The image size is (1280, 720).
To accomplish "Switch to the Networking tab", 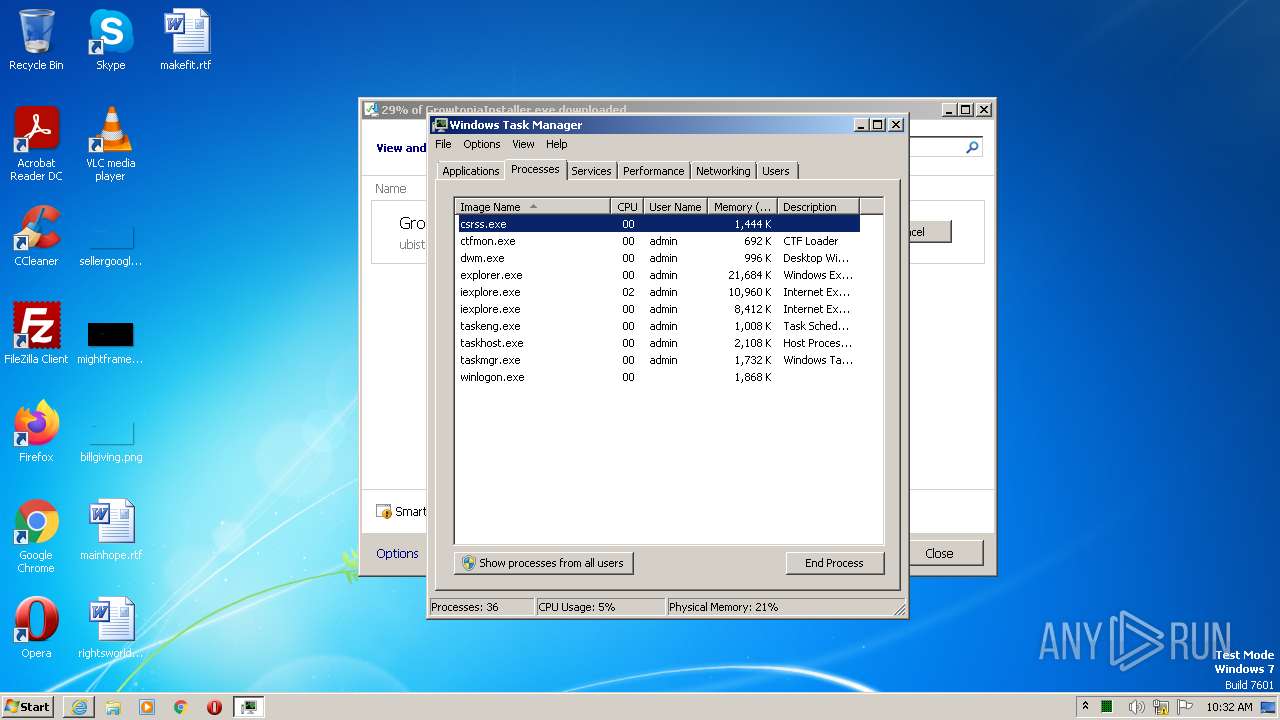I will (x=723, y=171).
